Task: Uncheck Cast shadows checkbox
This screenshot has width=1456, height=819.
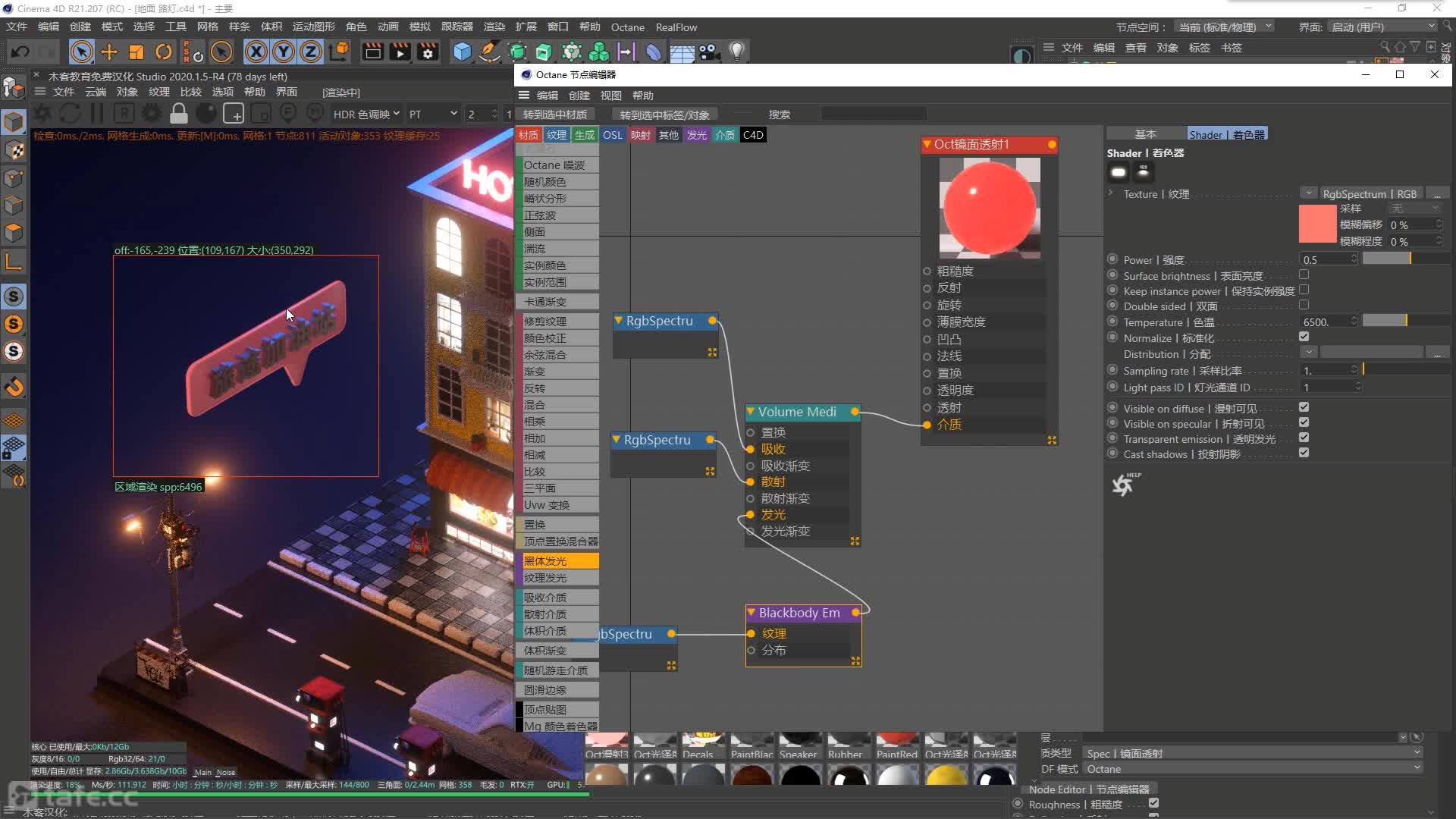Action: tap(1304, 453)
